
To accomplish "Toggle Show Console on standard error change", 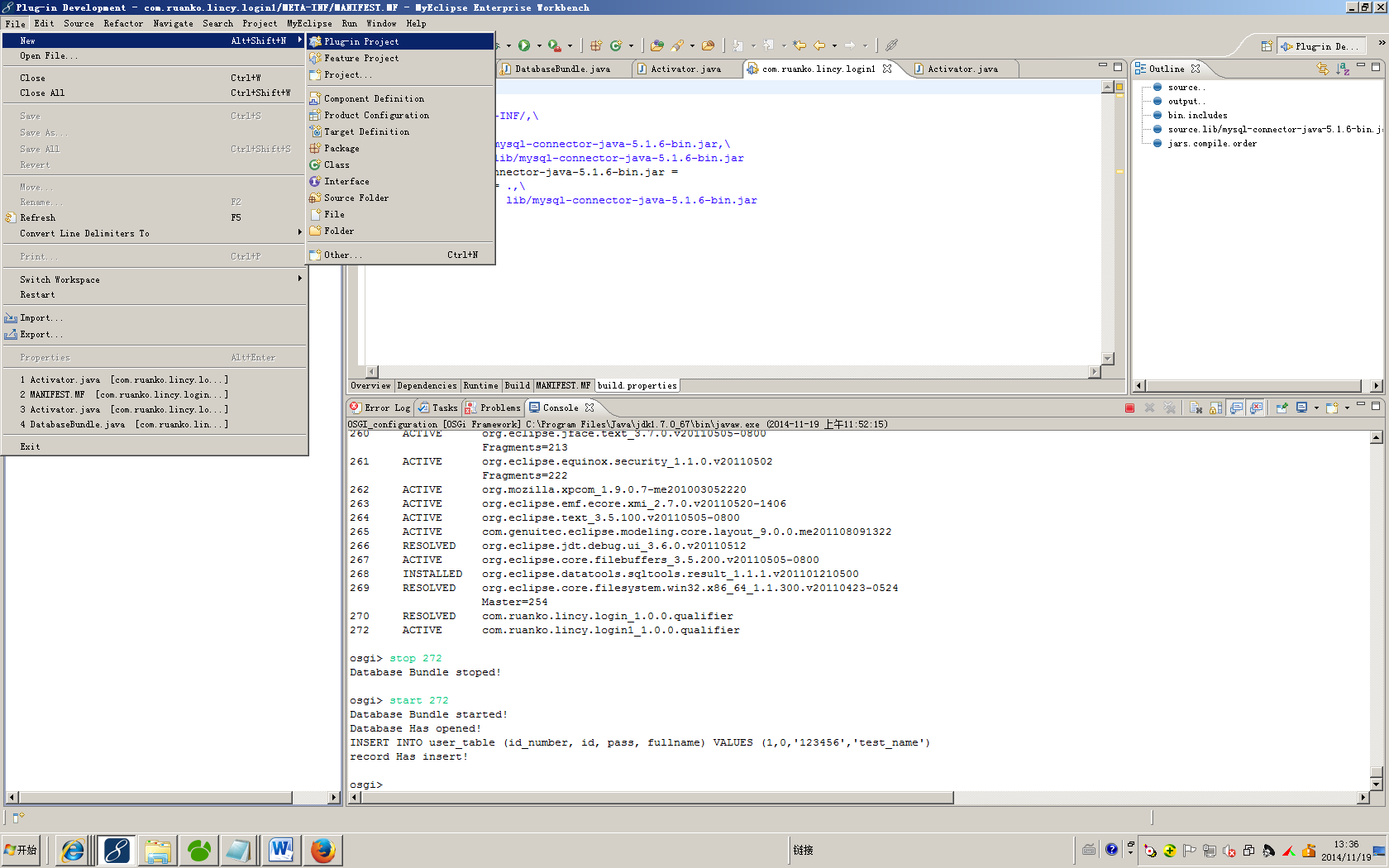I will point(1257,408).
